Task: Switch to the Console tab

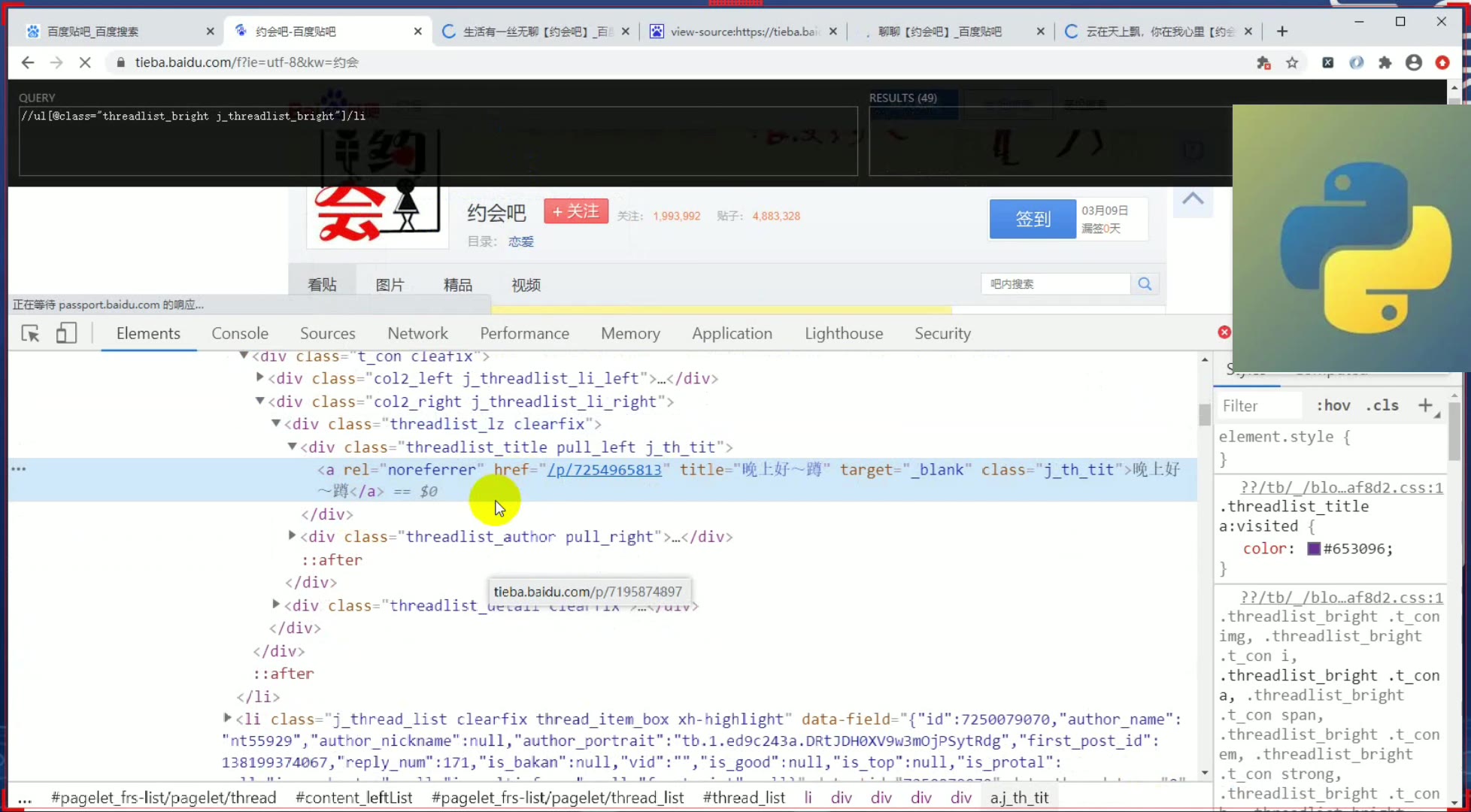Action: 239,333
